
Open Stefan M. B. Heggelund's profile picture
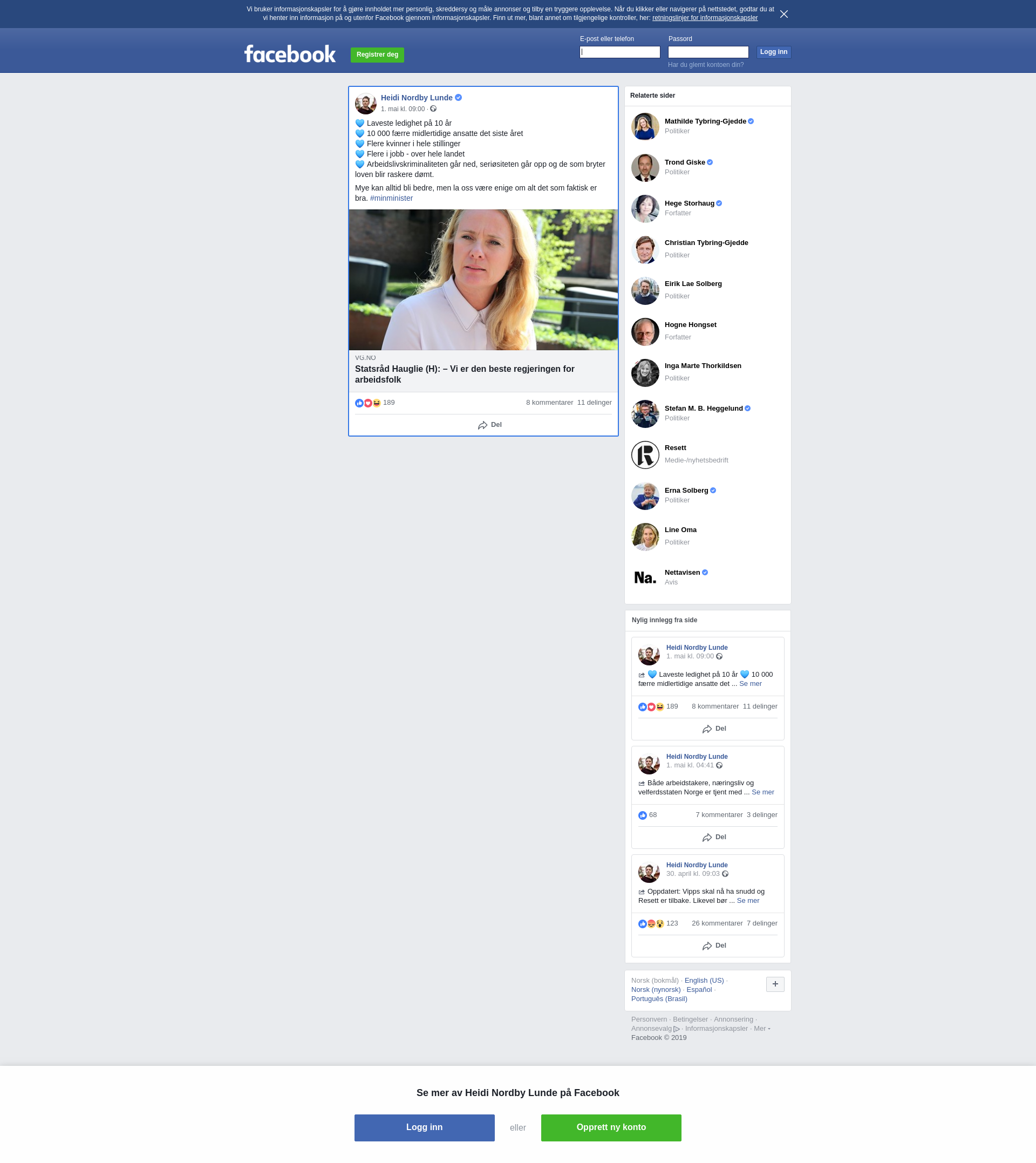tap(645, 414)
